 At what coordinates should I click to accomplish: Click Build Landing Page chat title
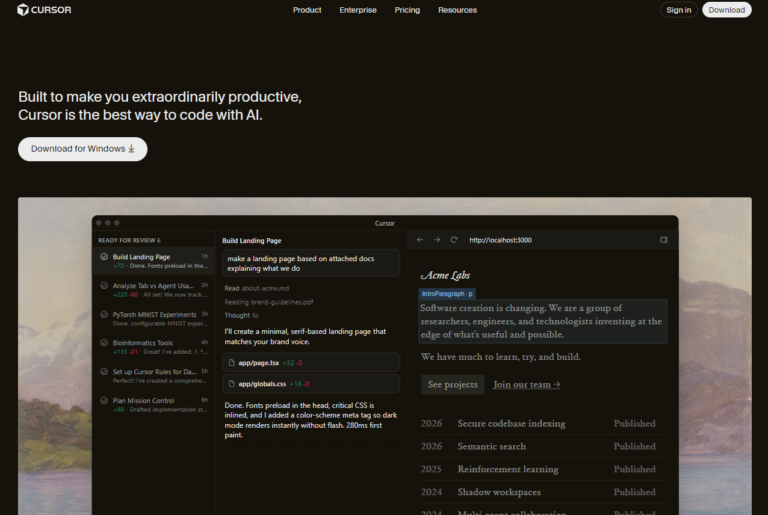[x=252, y=241]
